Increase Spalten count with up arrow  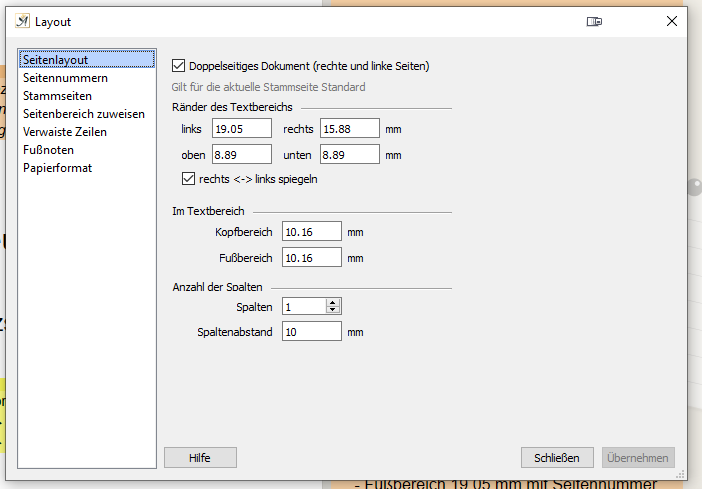[x=333, y=302]
